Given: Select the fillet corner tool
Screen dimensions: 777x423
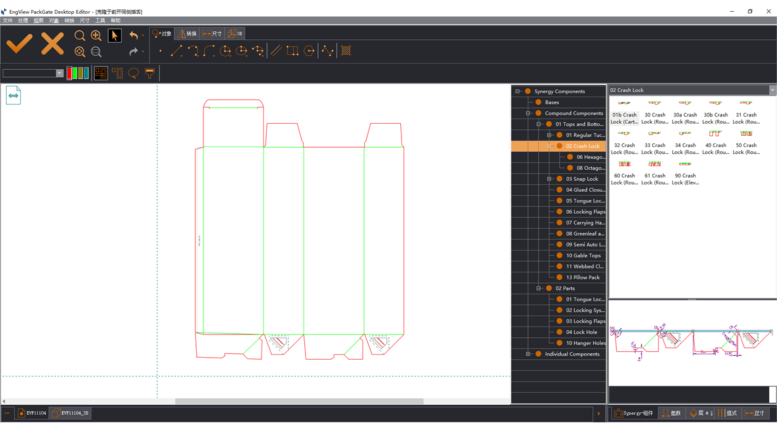Looking at the screenshot, I should point(209,51).
